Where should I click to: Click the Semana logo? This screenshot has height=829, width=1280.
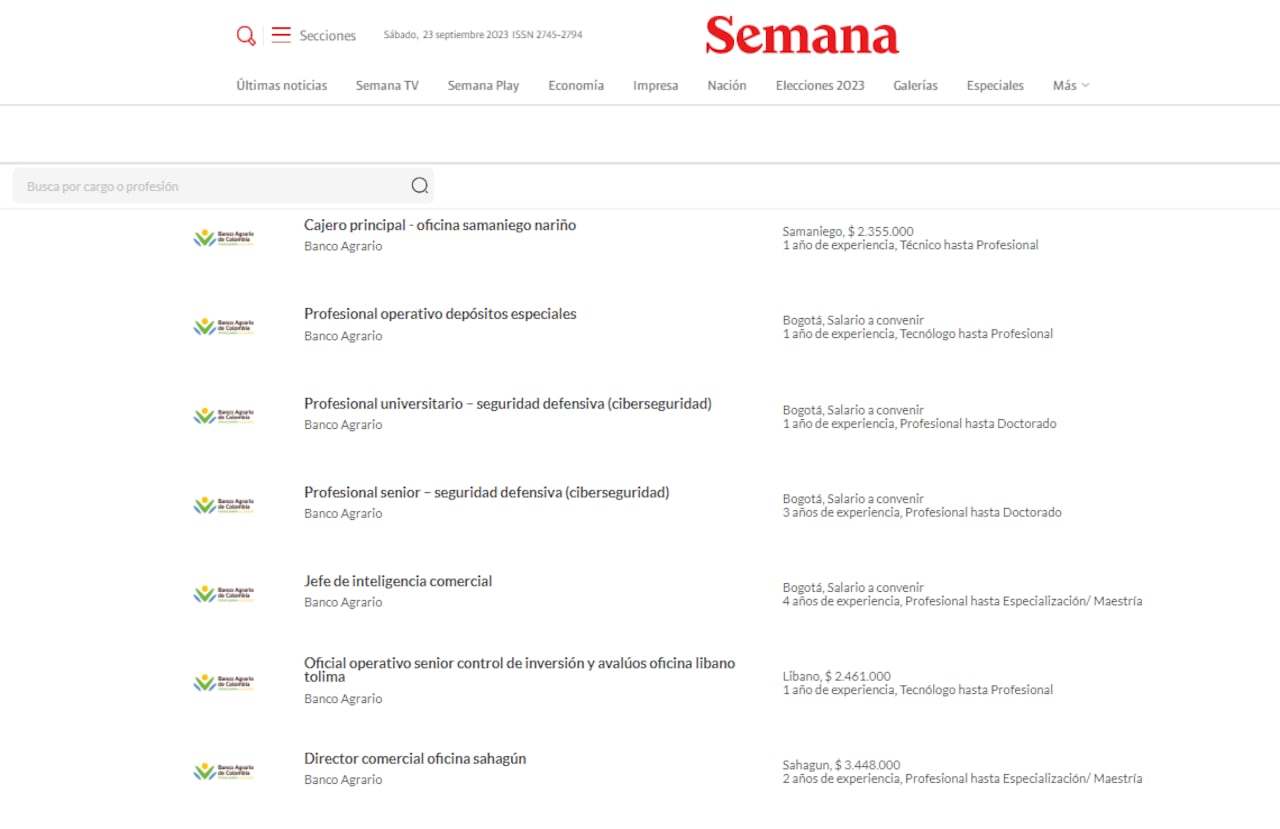802,35
